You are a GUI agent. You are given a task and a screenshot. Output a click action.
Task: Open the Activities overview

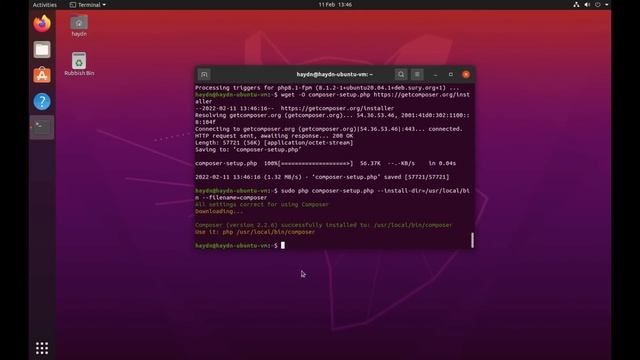[x=44, y=5]
